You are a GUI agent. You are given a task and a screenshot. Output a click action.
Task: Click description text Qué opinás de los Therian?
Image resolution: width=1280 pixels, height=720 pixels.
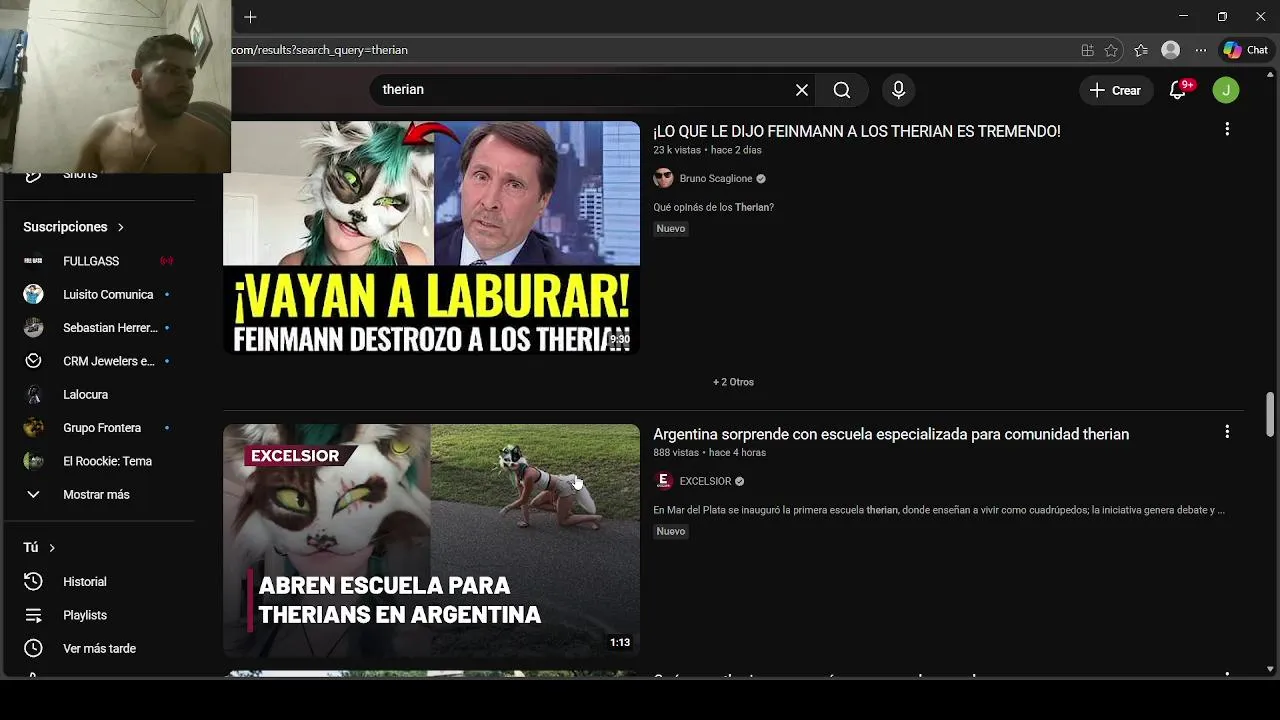[x=714, y=208]
